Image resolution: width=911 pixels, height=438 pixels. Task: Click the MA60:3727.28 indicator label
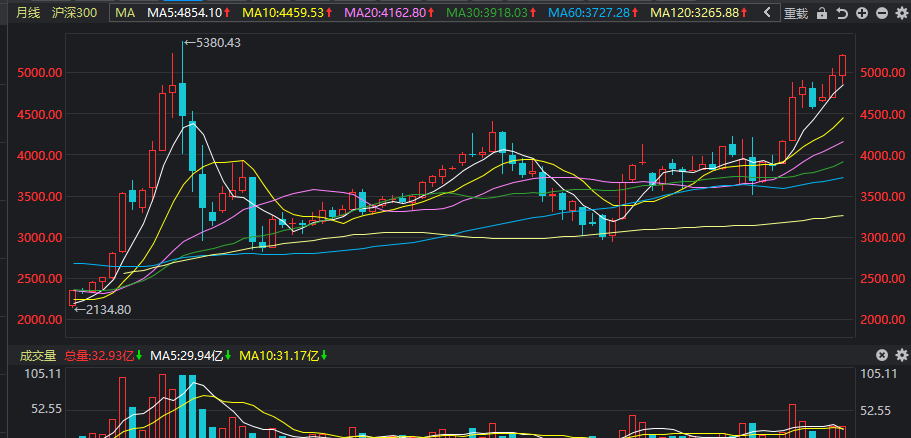594,12
